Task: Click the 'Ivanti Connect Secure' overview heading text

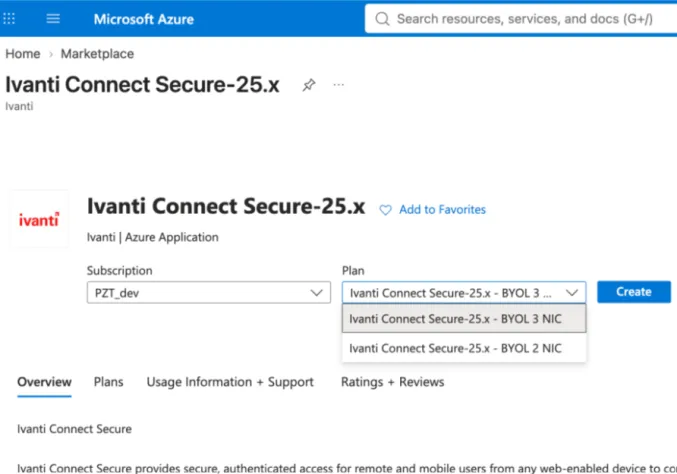Action: [74, 429]
